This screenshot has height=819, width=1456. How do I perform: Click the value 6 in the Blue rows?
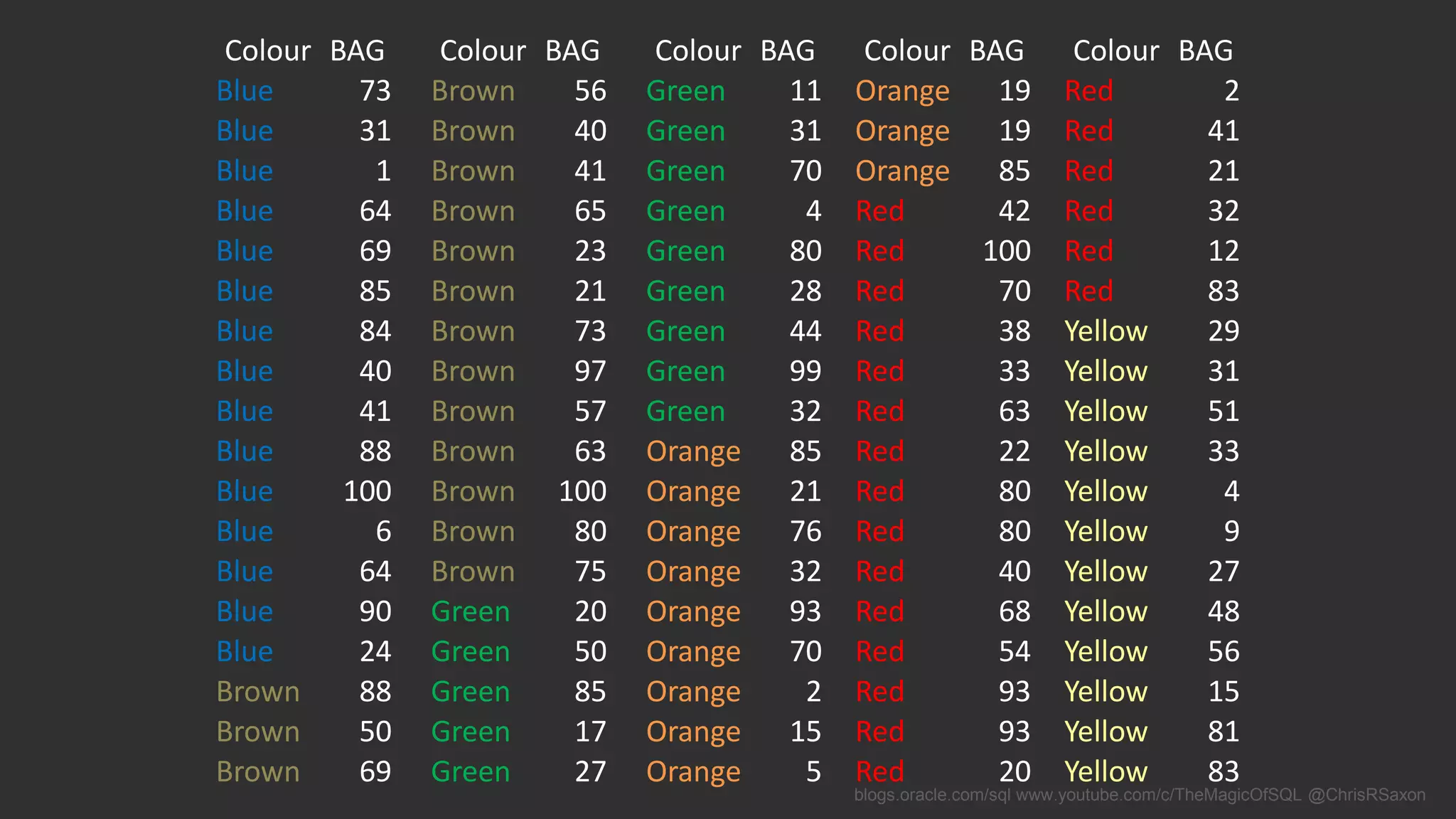tap(384, 532)
